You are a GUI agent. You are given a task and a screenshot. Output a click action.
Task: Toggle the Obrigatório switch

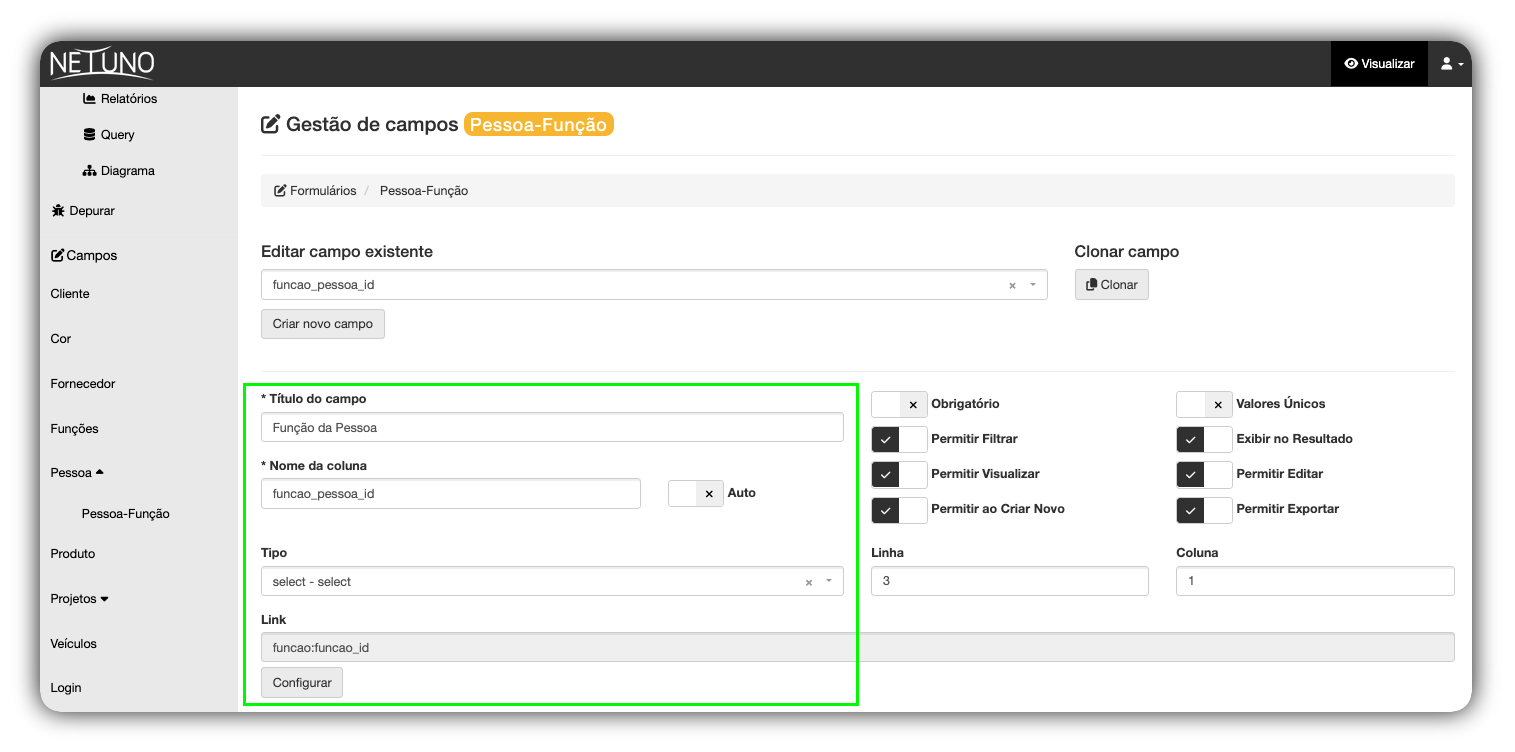[x=899, y=404]
